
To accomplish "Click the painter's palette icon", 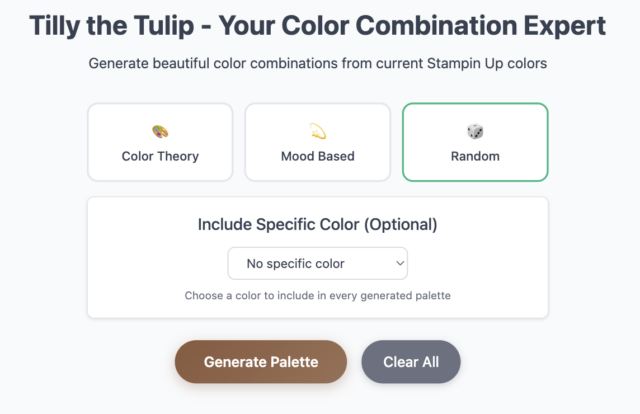I will click(x=160, y=131).
